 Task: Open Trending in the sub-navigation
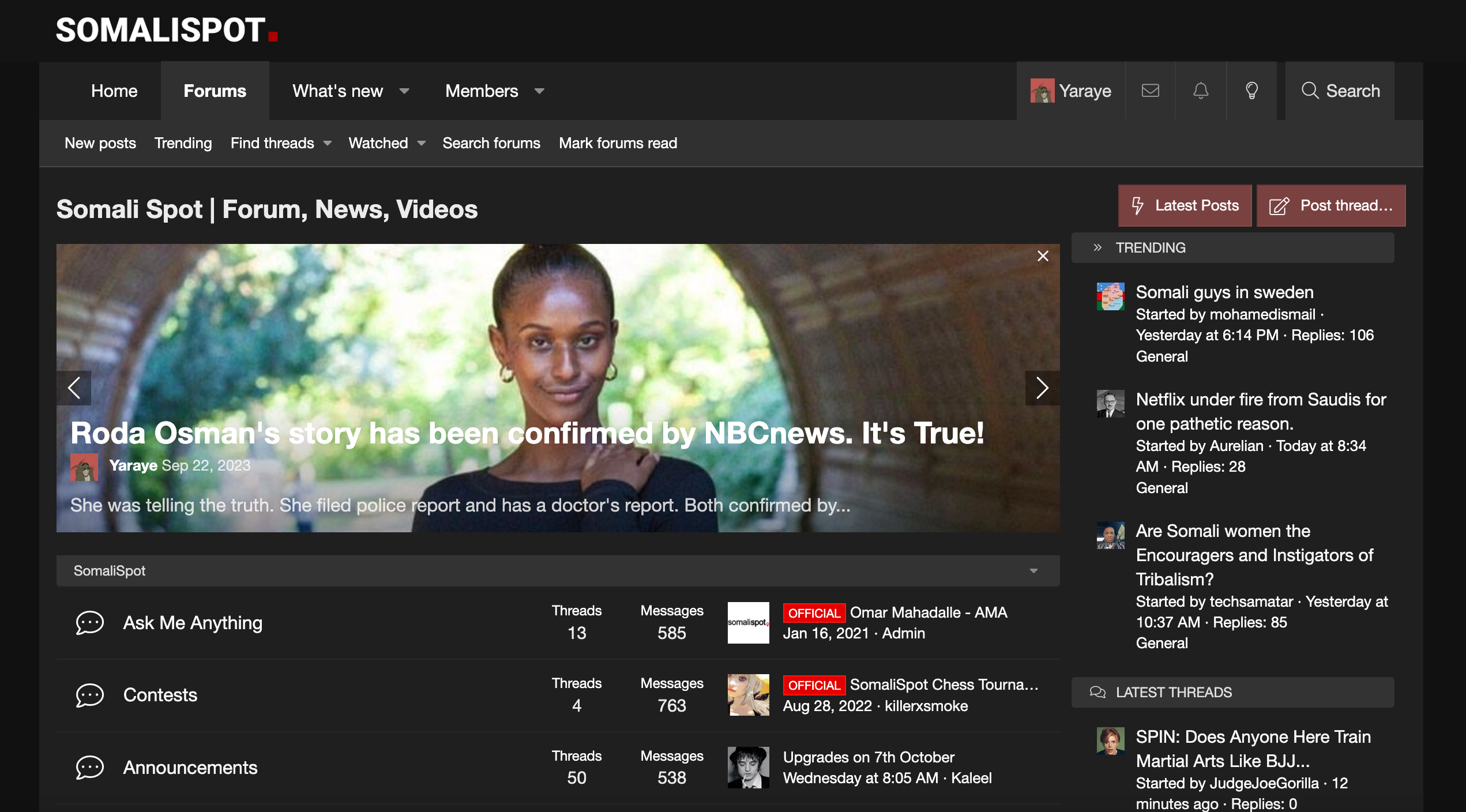click(183, 143)
